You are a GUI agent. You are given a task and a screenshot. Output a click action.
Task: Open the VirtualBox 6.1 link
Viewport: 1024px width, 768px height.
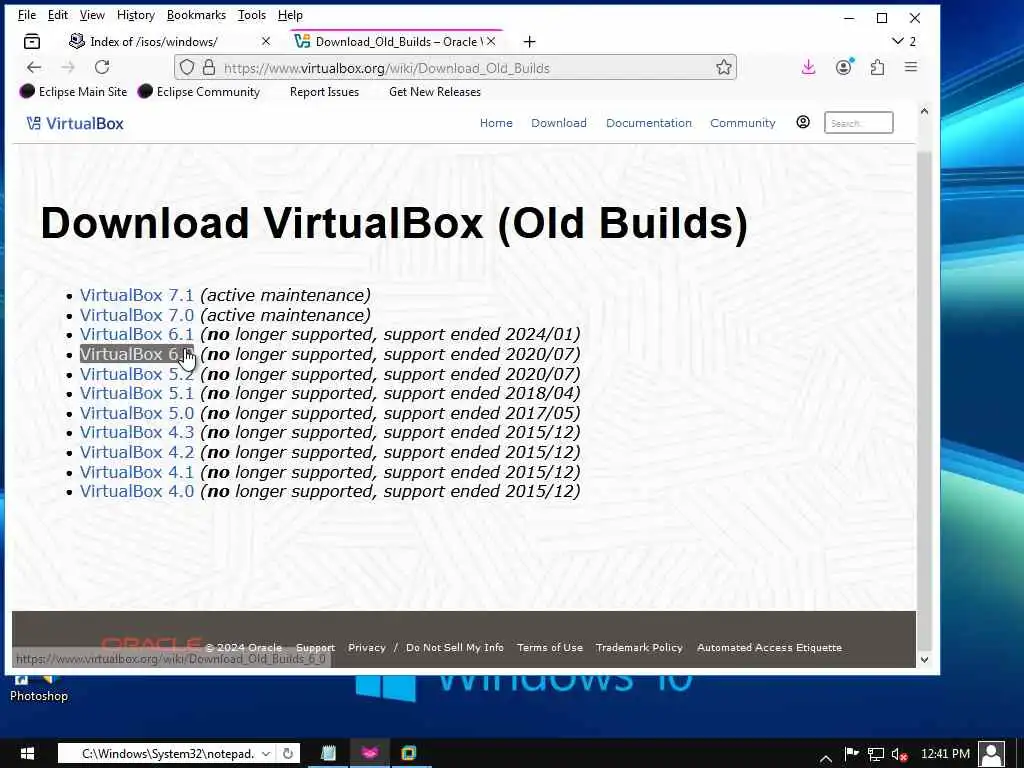136,334
